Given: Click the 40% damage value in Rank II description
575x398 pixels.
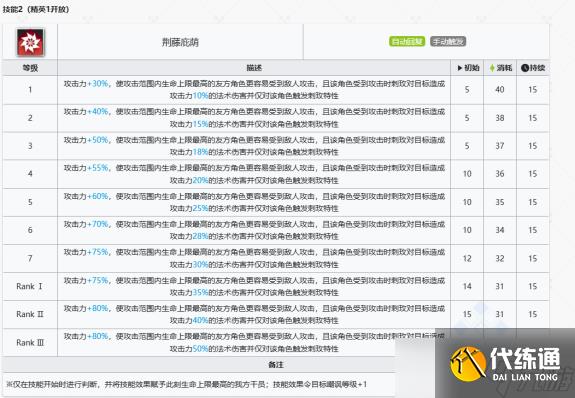Looking at the screenshot, I should pyautogui.click(x=200, y=320).
